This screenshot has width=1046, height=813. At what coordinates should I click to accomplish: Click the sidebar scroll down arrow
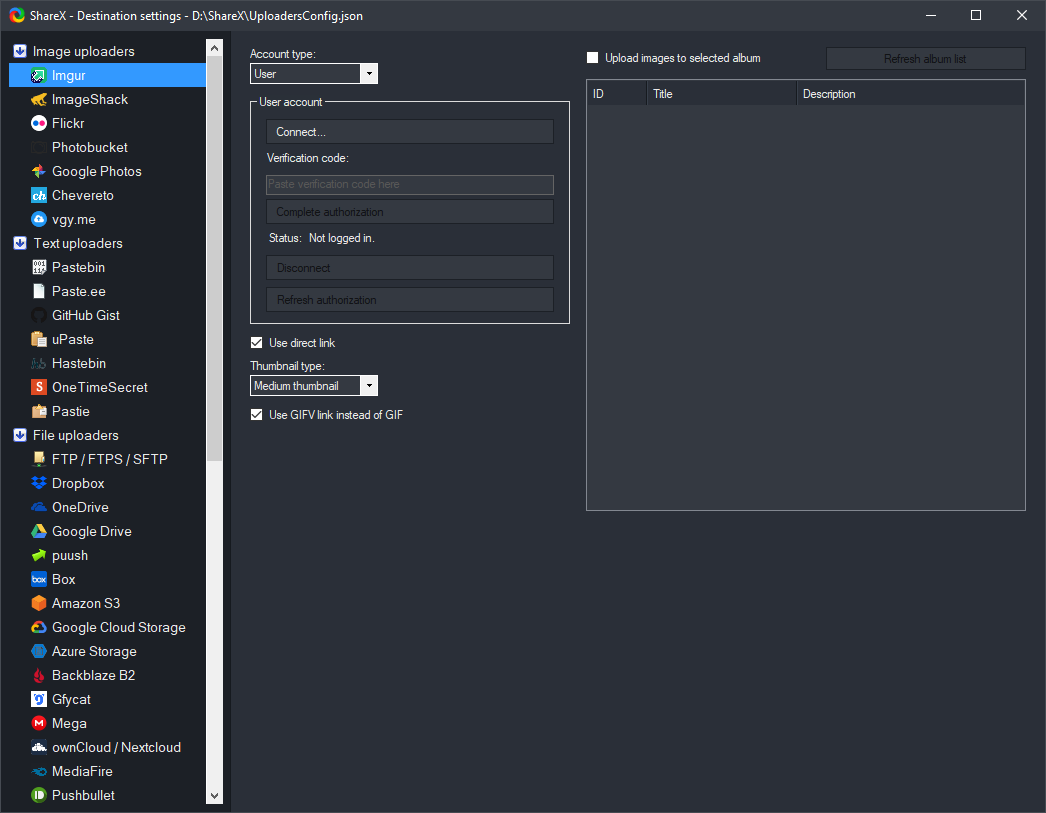[214, 795]
